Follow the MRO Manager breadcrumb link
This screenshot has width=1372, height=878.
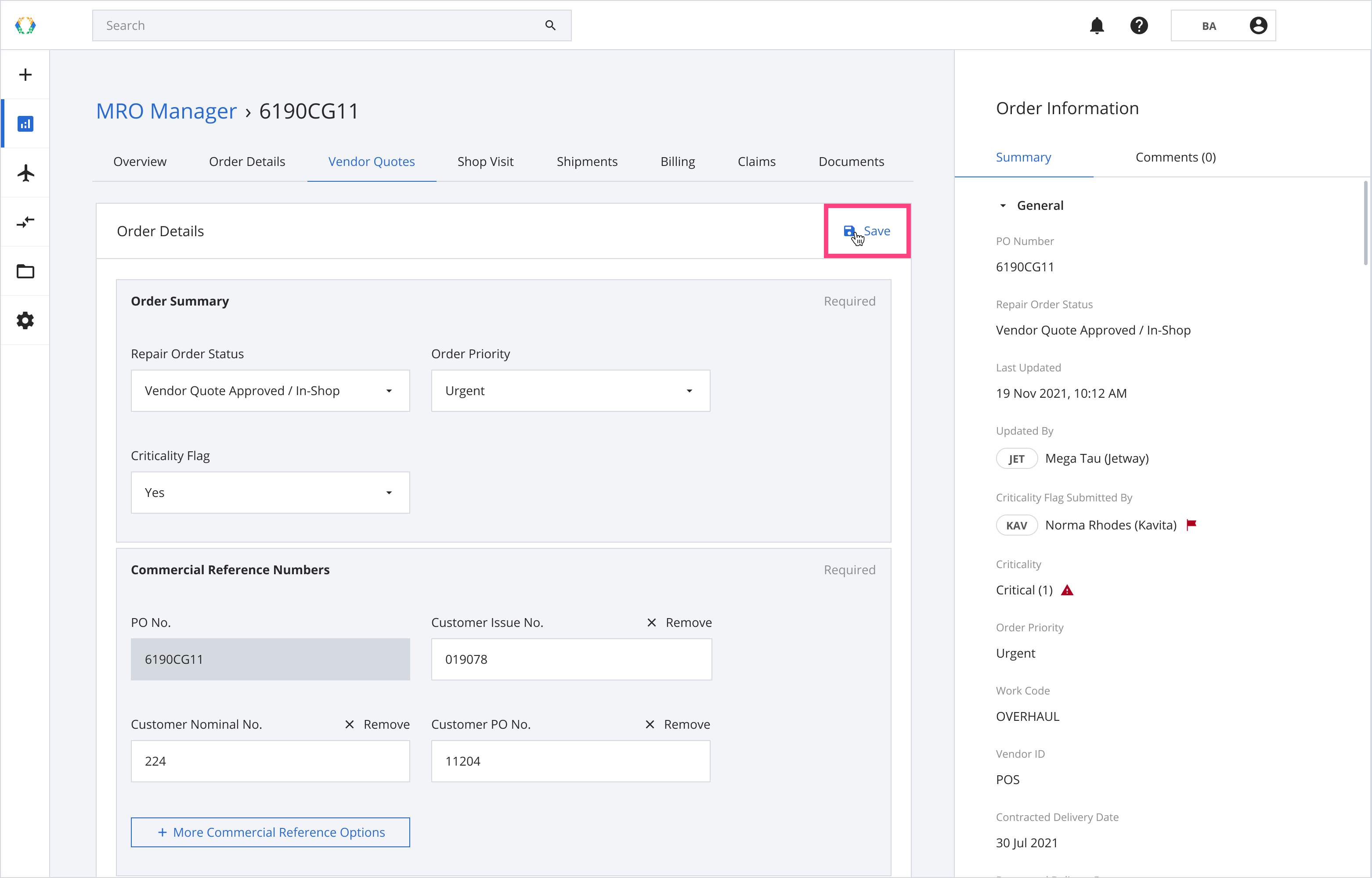(166, 111)
